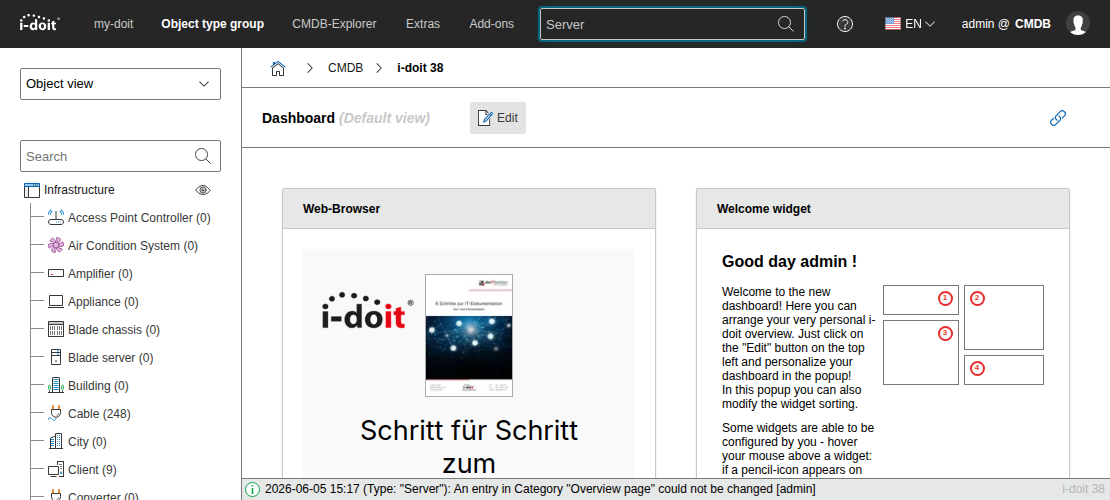
Task: Click the Blade chassis icon
Action: [x=56, y=329]
